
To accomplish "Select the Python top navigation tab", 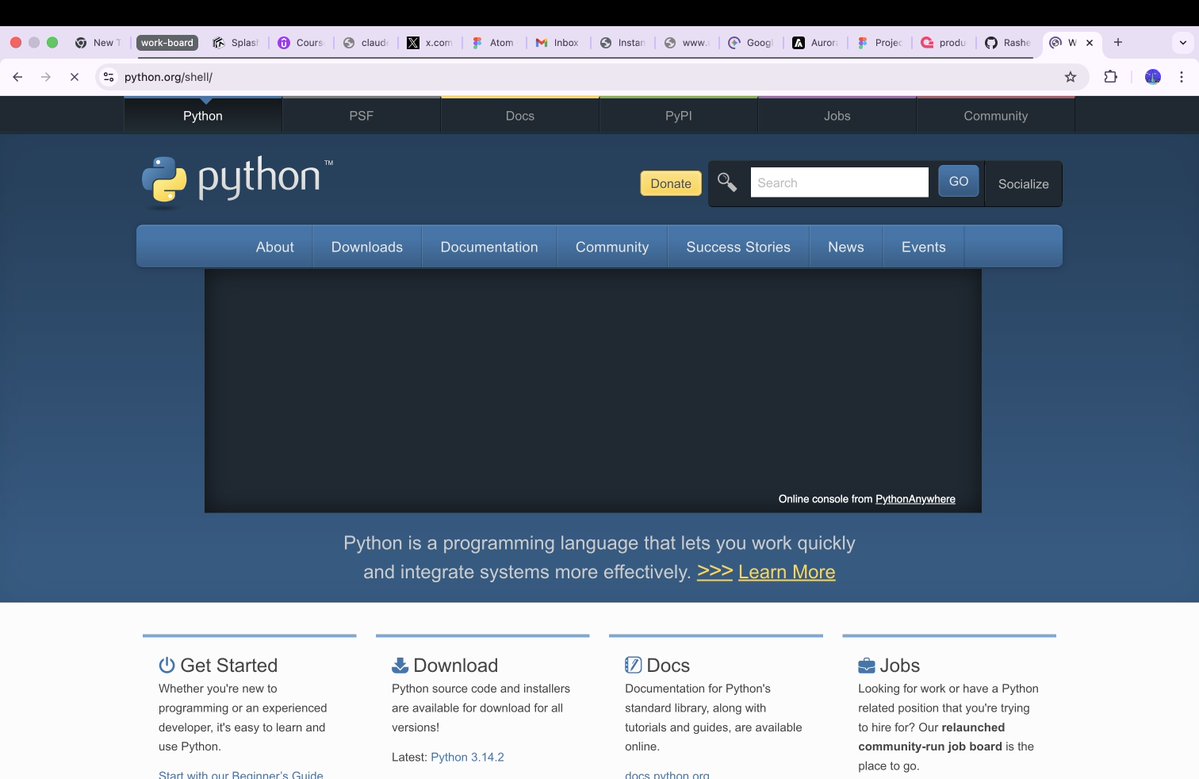I will pos(203,115).
